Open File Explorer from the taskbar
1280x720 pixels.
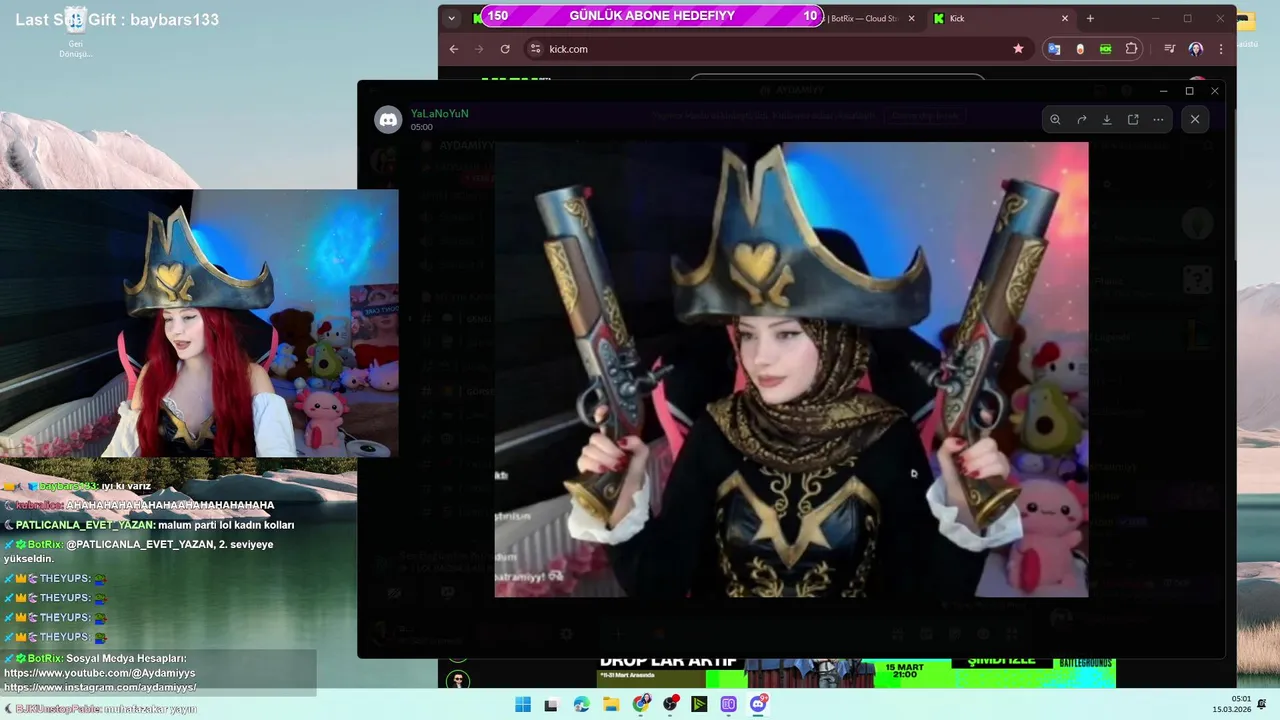click(x=611, y=705)
